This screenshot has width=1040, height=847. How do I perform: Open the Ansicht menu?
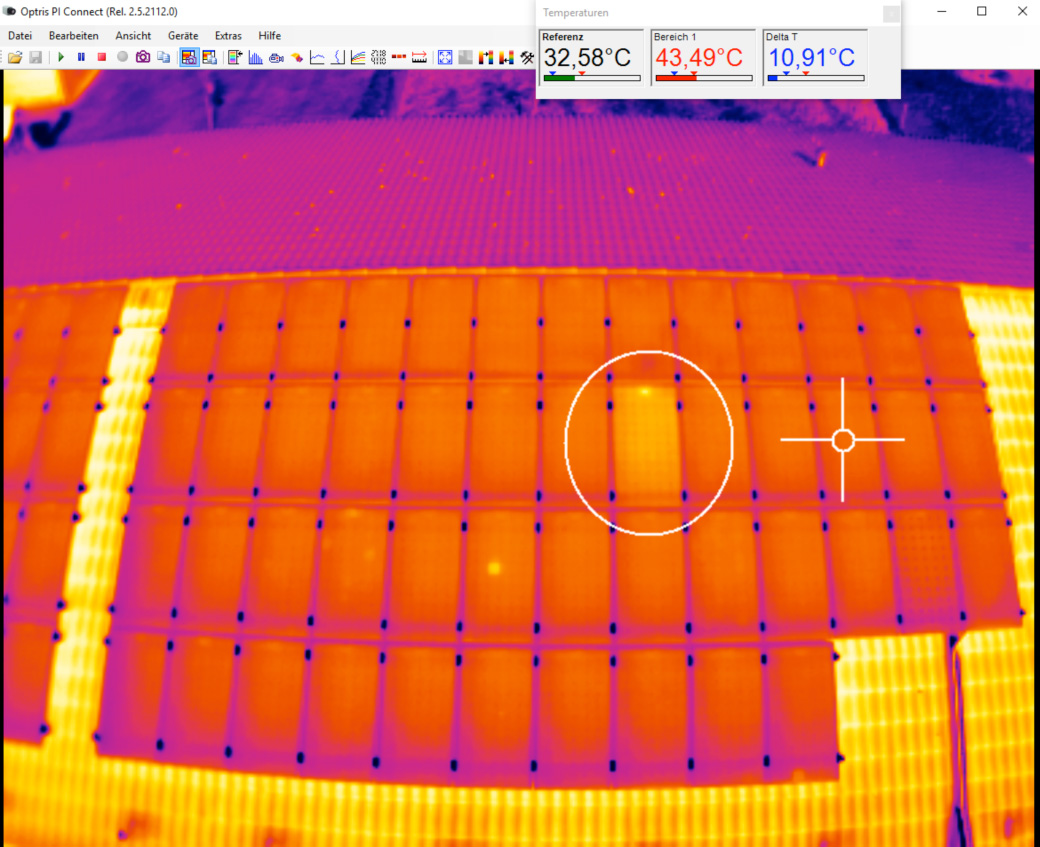(x=133, y=35)
